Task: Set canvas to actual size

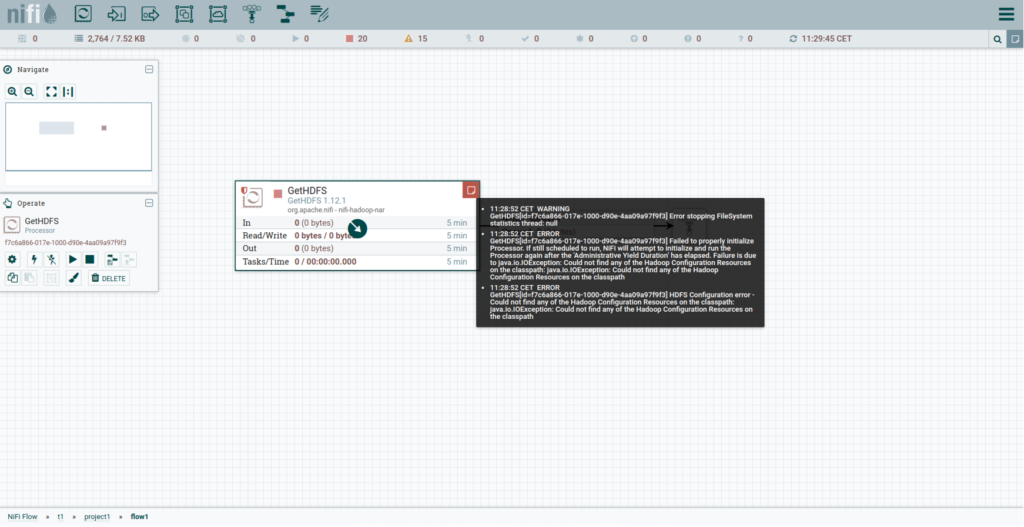Action: [x=68, y=92]
